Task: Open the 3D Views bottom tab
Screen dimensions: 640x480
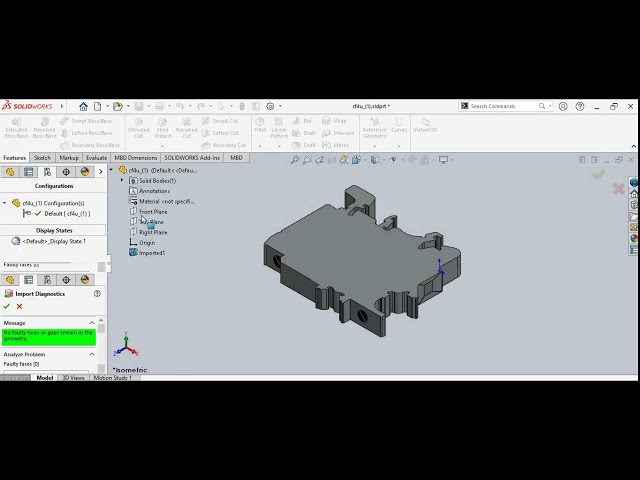Action: click(73, 378)
